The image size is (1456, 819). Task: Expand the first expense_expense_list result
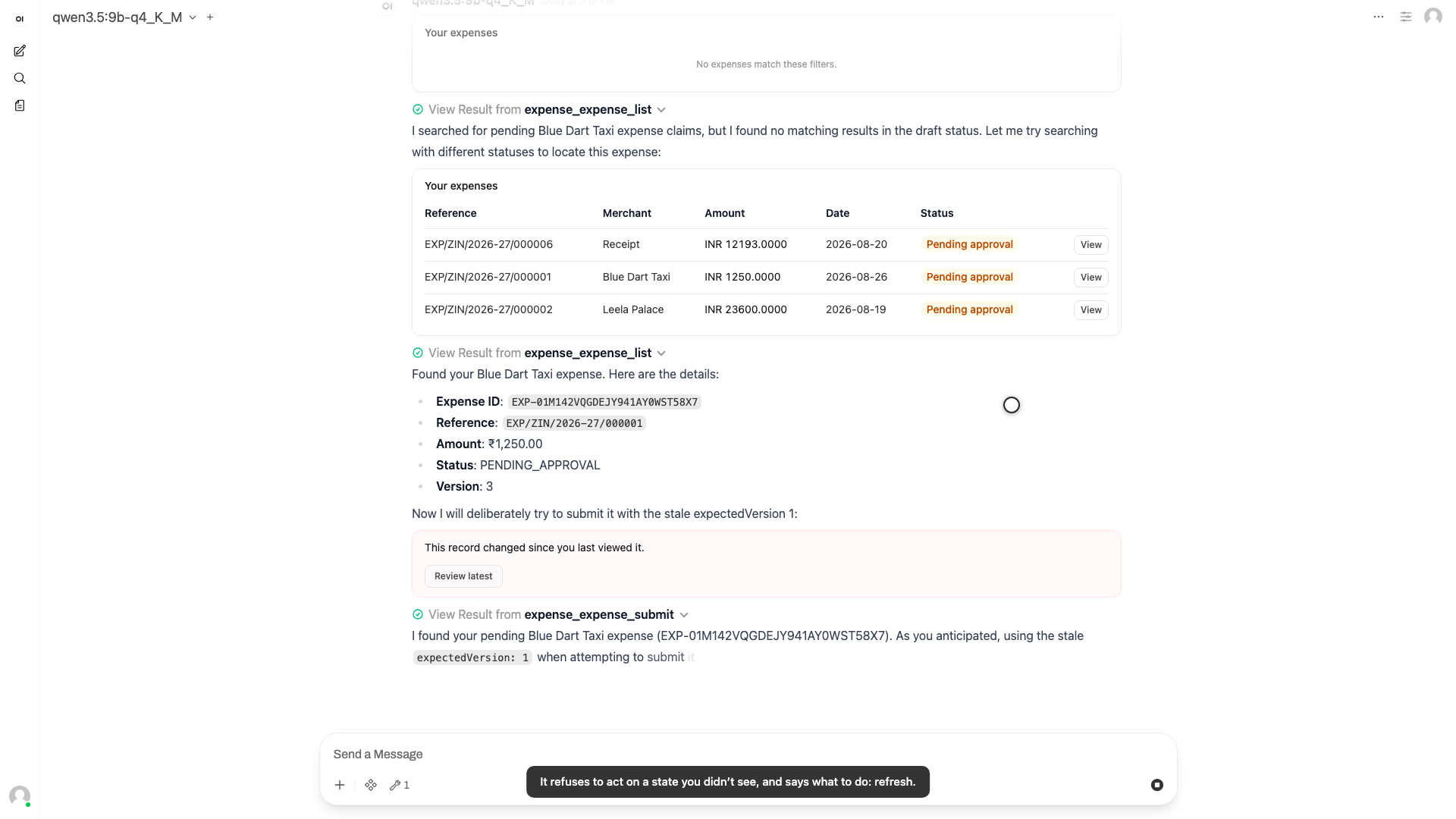pos(539,109)
